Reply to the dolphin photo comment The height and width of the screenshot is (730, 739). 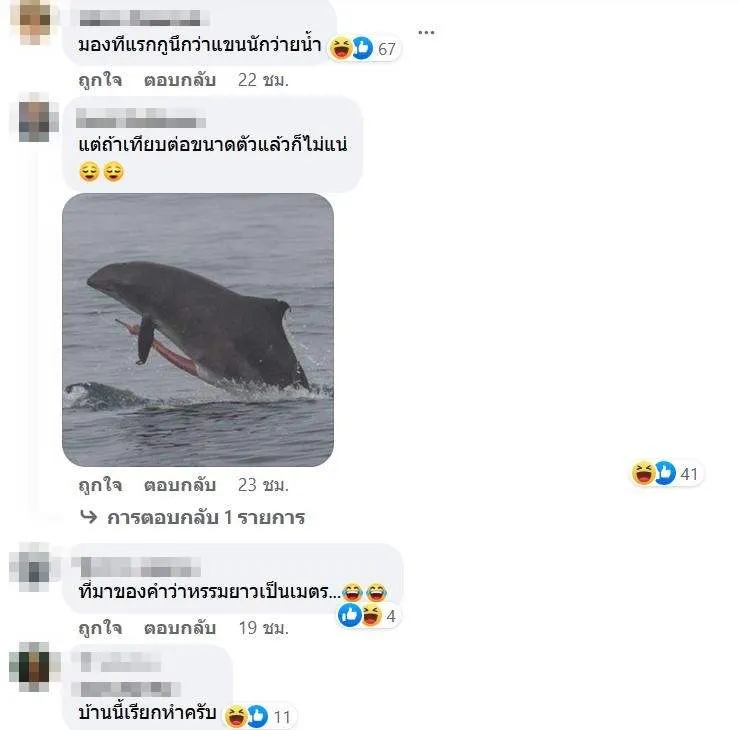(180, 485)
